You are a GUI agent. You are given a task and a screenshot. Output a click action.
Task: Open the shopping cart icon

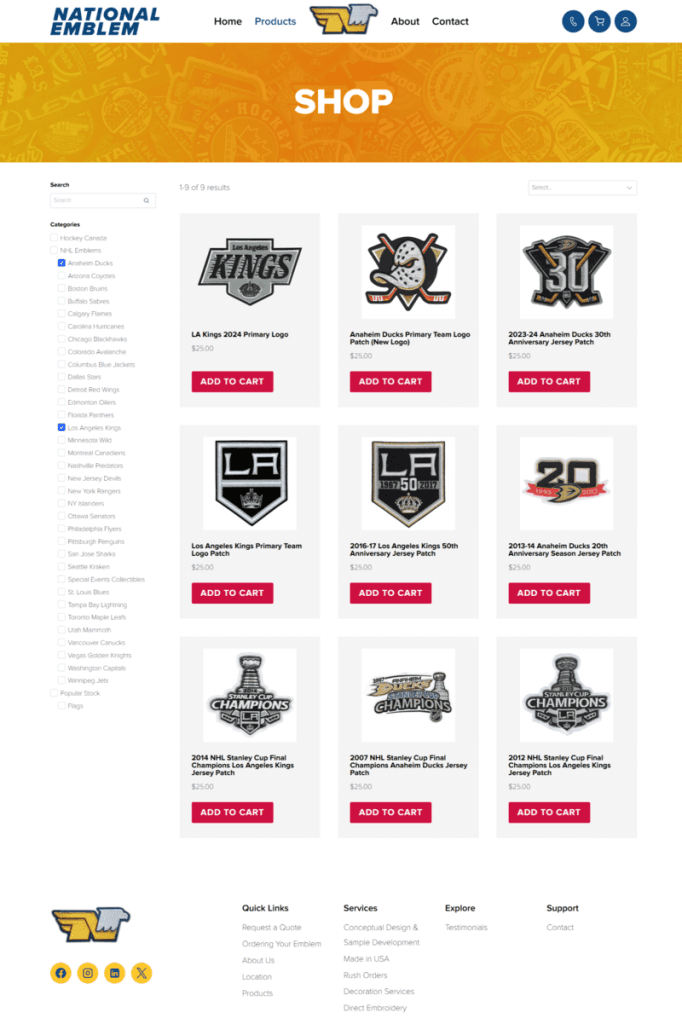[599, 21]
